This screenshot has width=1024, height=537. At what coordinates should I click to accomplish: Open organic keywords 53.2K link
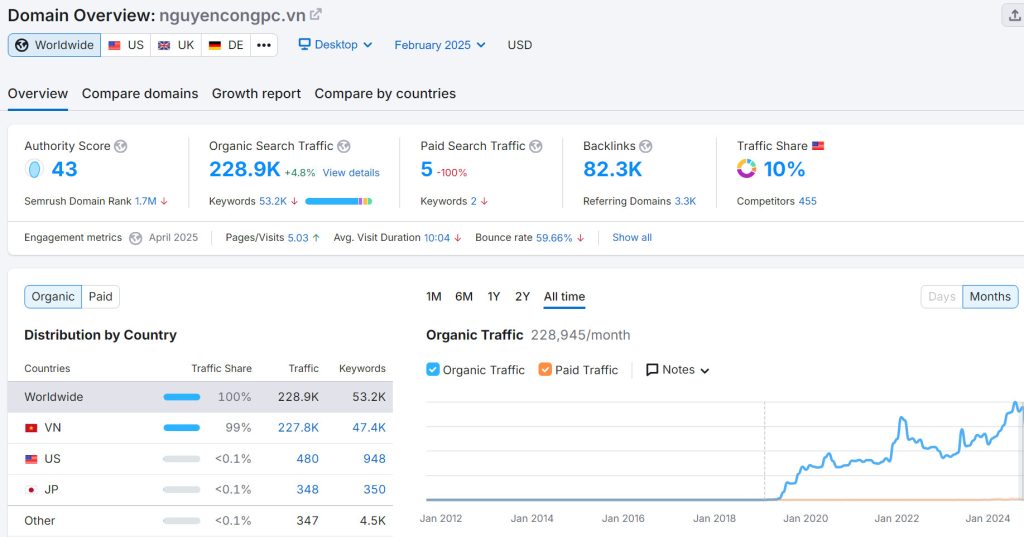273,201
